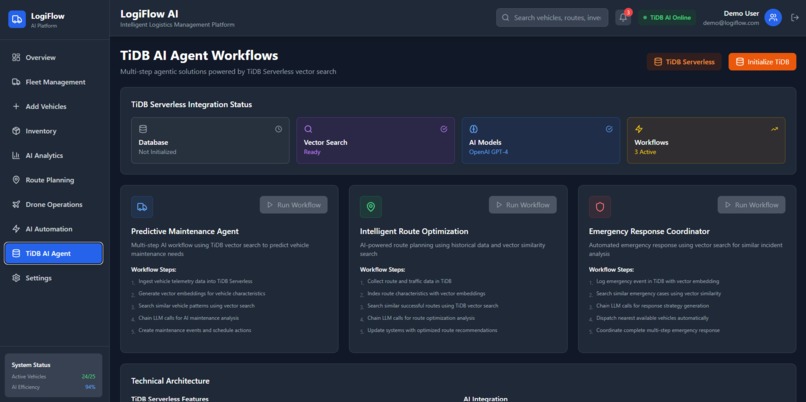Open Drone Operations sidebar item
The image size is (806, 402).
pyautogui.click(x=53, y=205)
